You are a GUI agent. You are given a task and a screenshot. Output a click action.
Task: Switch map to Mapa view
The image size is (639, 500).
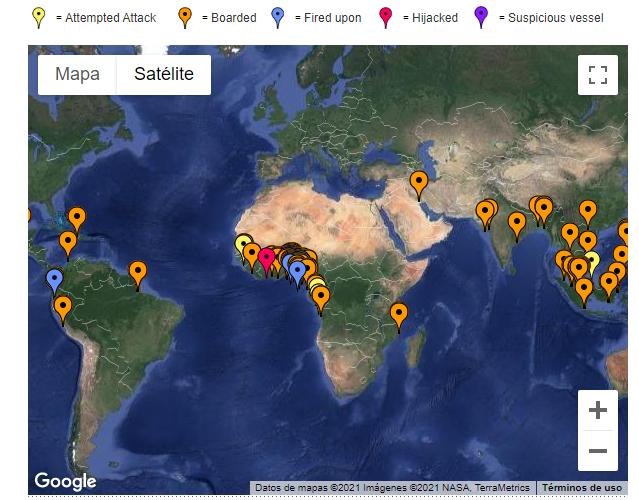(x=77, y=75)
